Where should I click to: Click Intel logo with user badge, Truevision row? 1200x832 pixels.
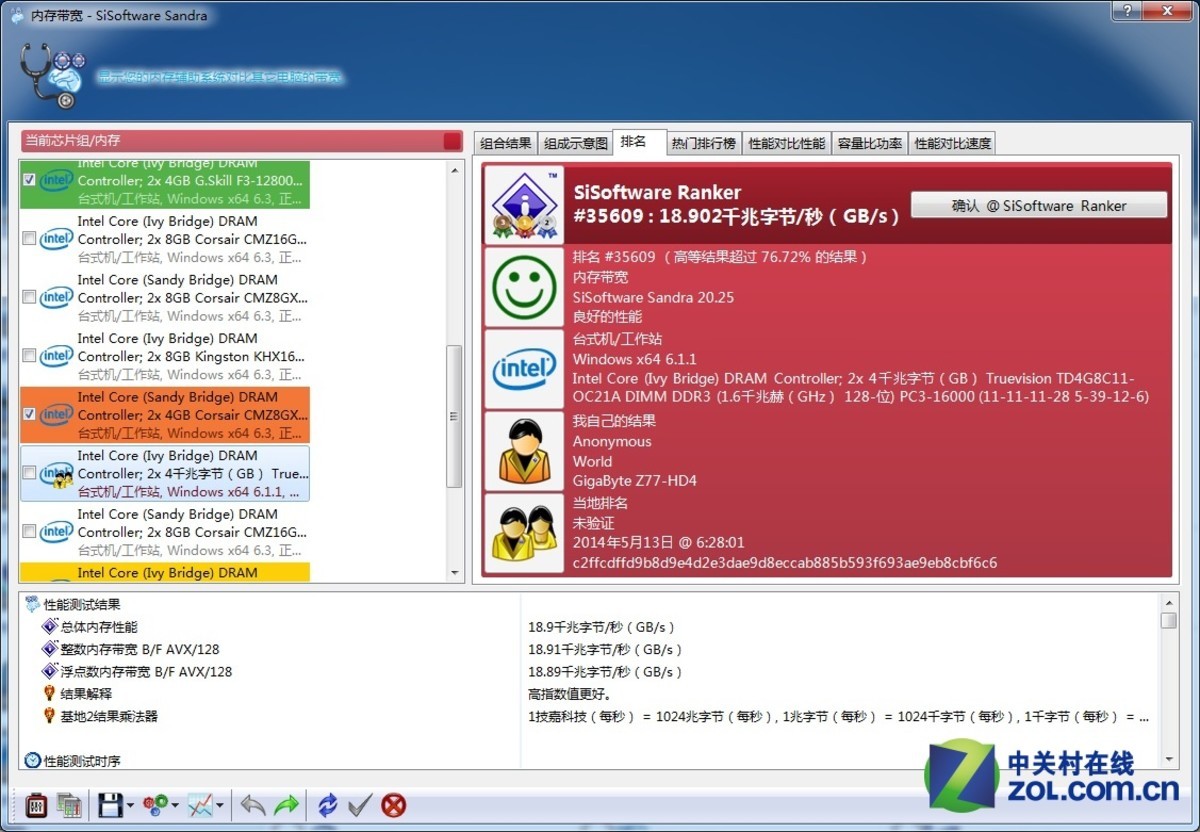57,475
